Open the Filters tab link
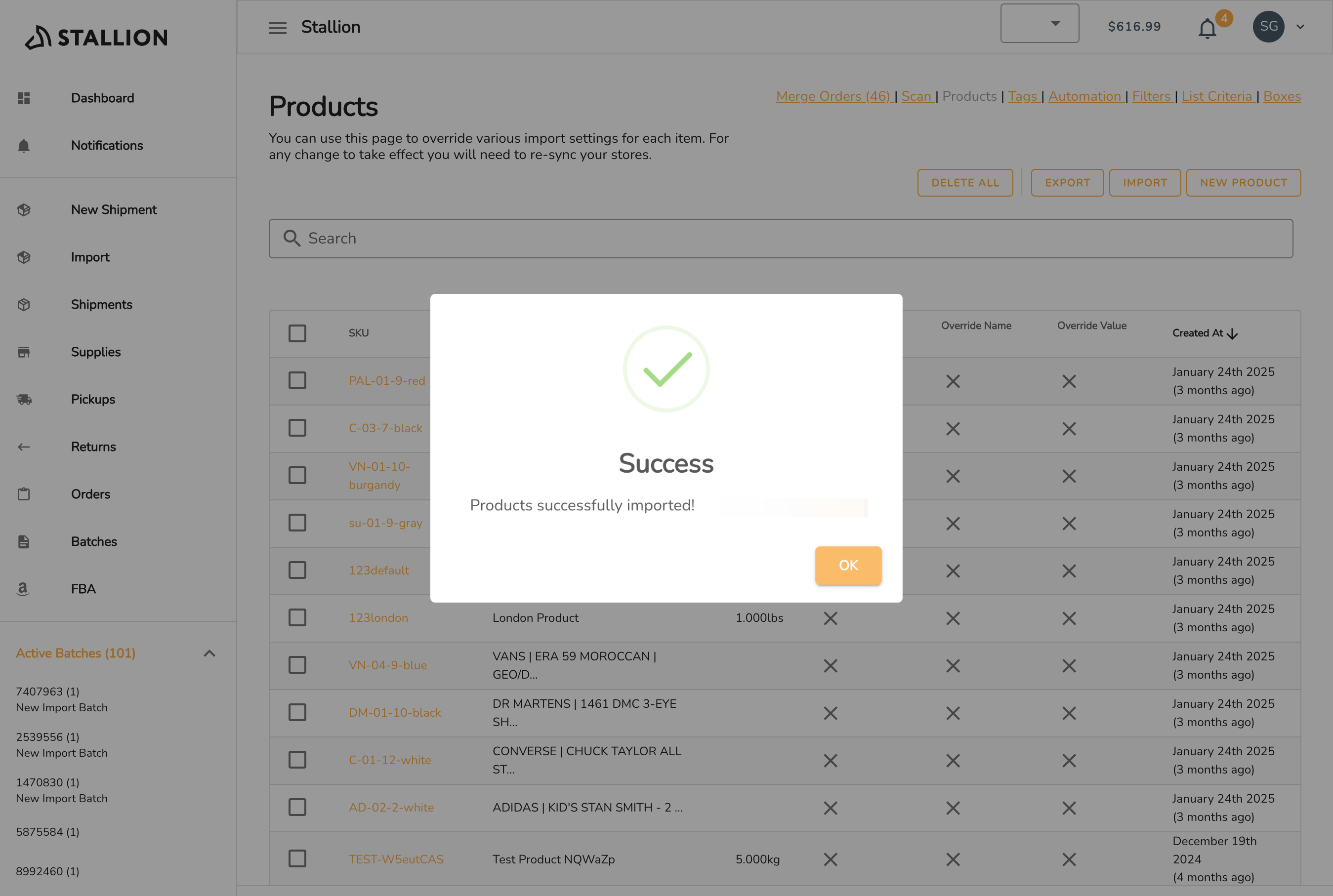Image resolution: width=1333 pixels, height=896 pixels. click(1152, 97)
